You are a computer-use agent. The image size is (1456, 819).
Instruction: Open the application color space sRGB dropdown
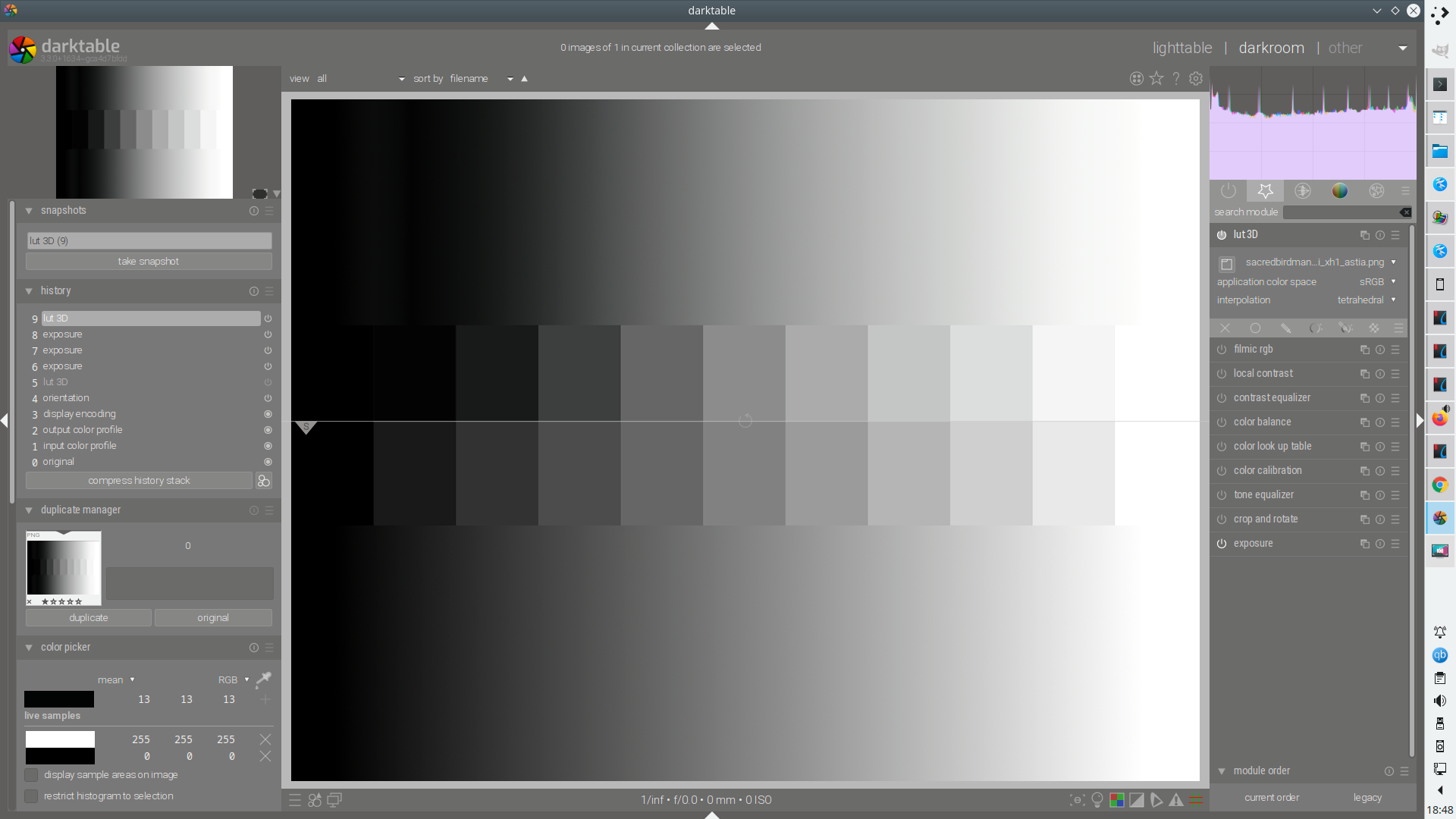(1376, 281)
